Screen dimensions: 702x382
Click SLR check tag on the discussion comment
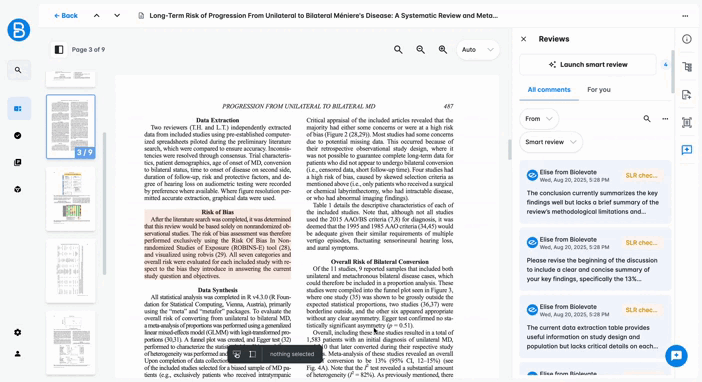pyautogui.click(x=642, y=243)
